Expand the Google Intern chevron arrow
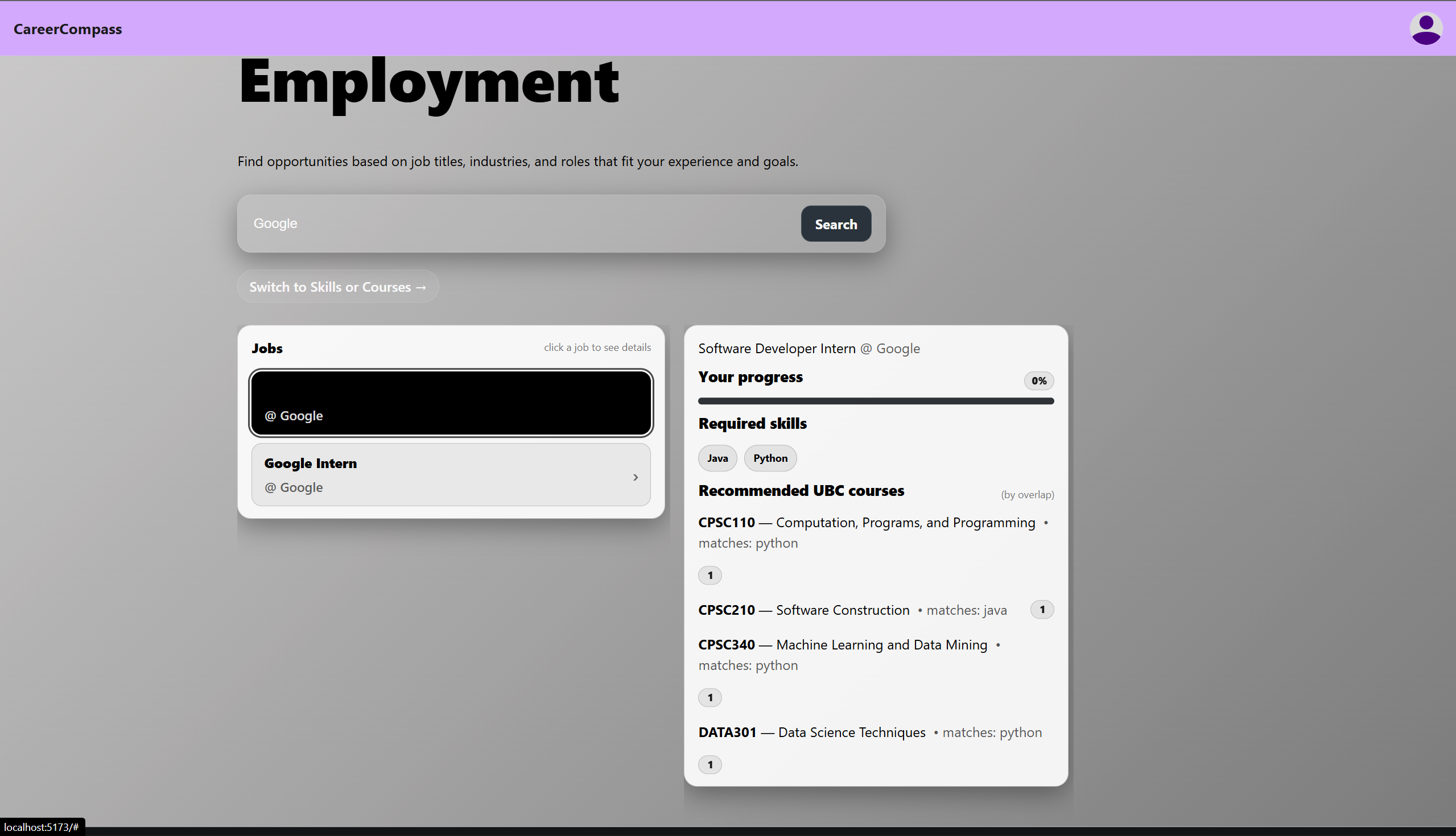The width and height of the screenshot is (1456, 836). [635, 477]
